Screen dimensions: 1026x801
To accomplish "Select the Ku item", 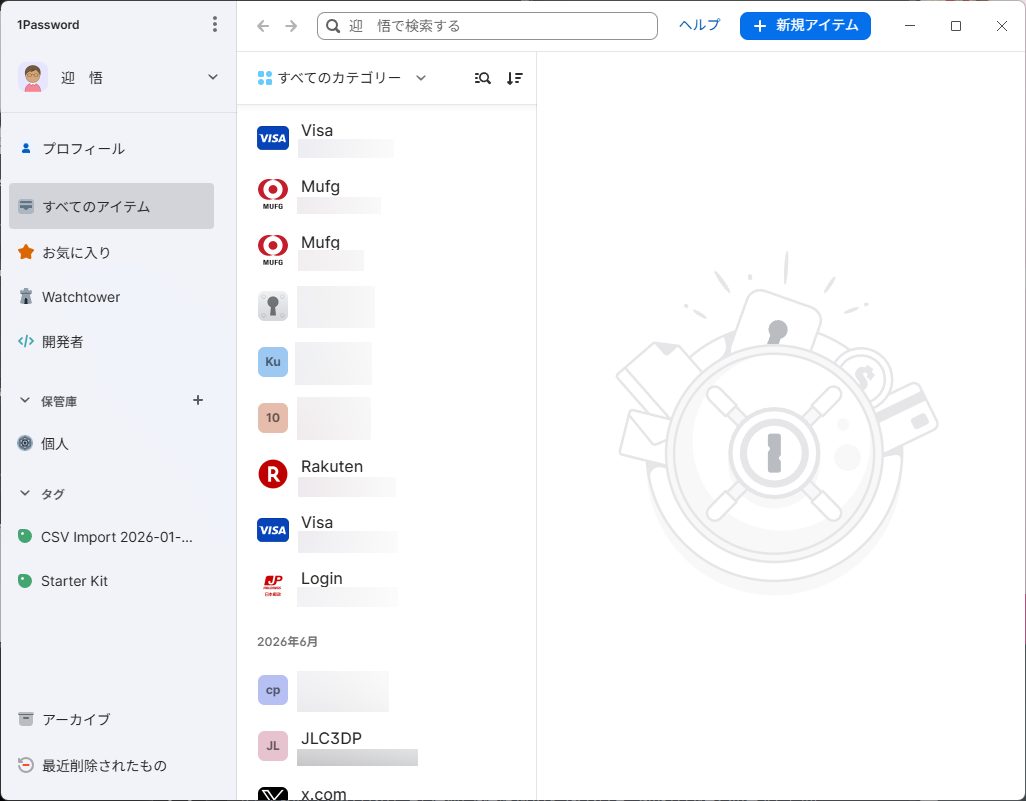I will 386,363.
